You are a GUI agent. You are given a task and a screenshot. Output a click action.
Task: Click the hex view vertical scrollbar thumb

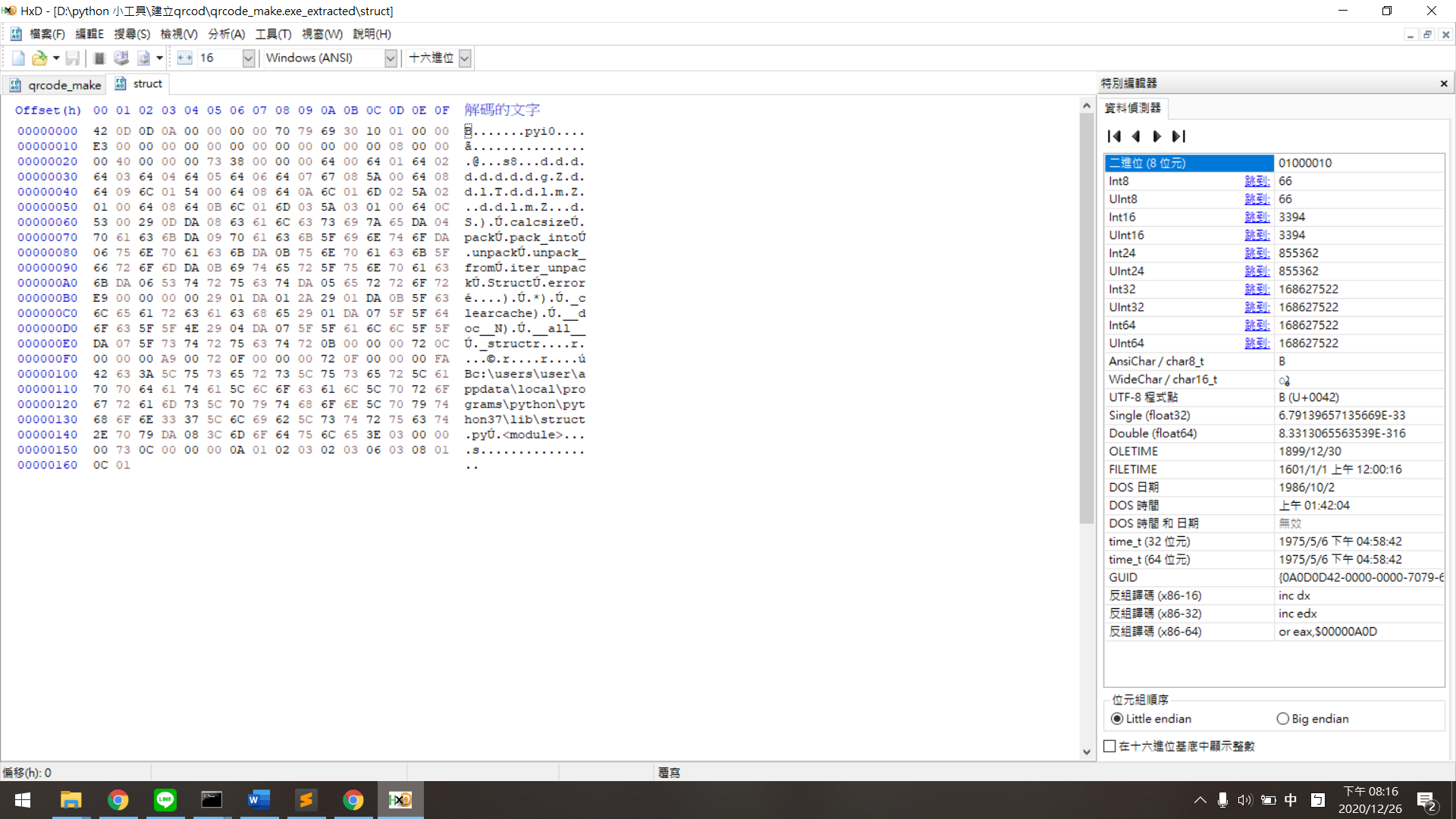pos(1086,318)
